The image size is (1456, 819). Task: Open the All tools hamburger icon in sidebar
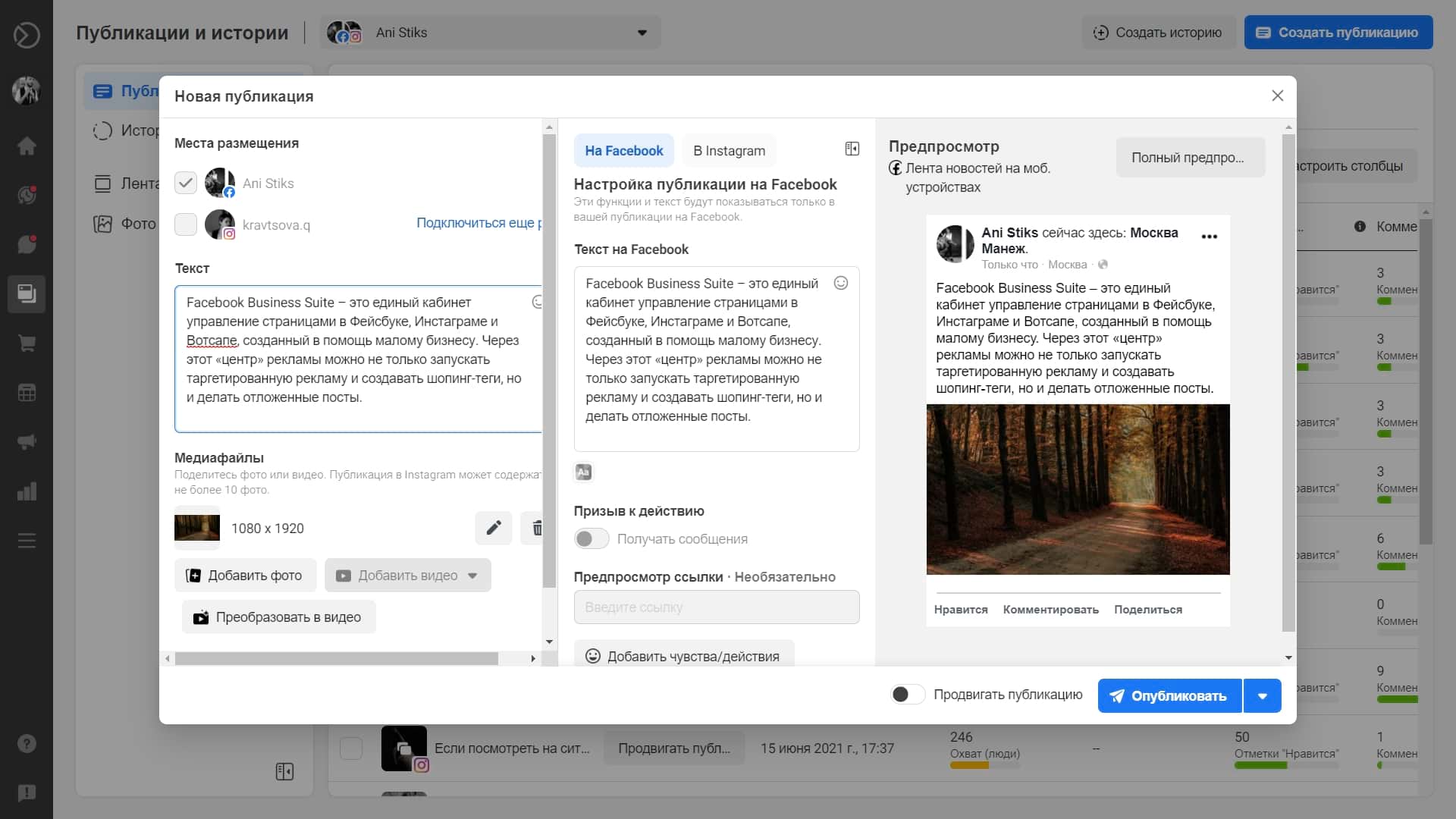(x=27, y=541)
